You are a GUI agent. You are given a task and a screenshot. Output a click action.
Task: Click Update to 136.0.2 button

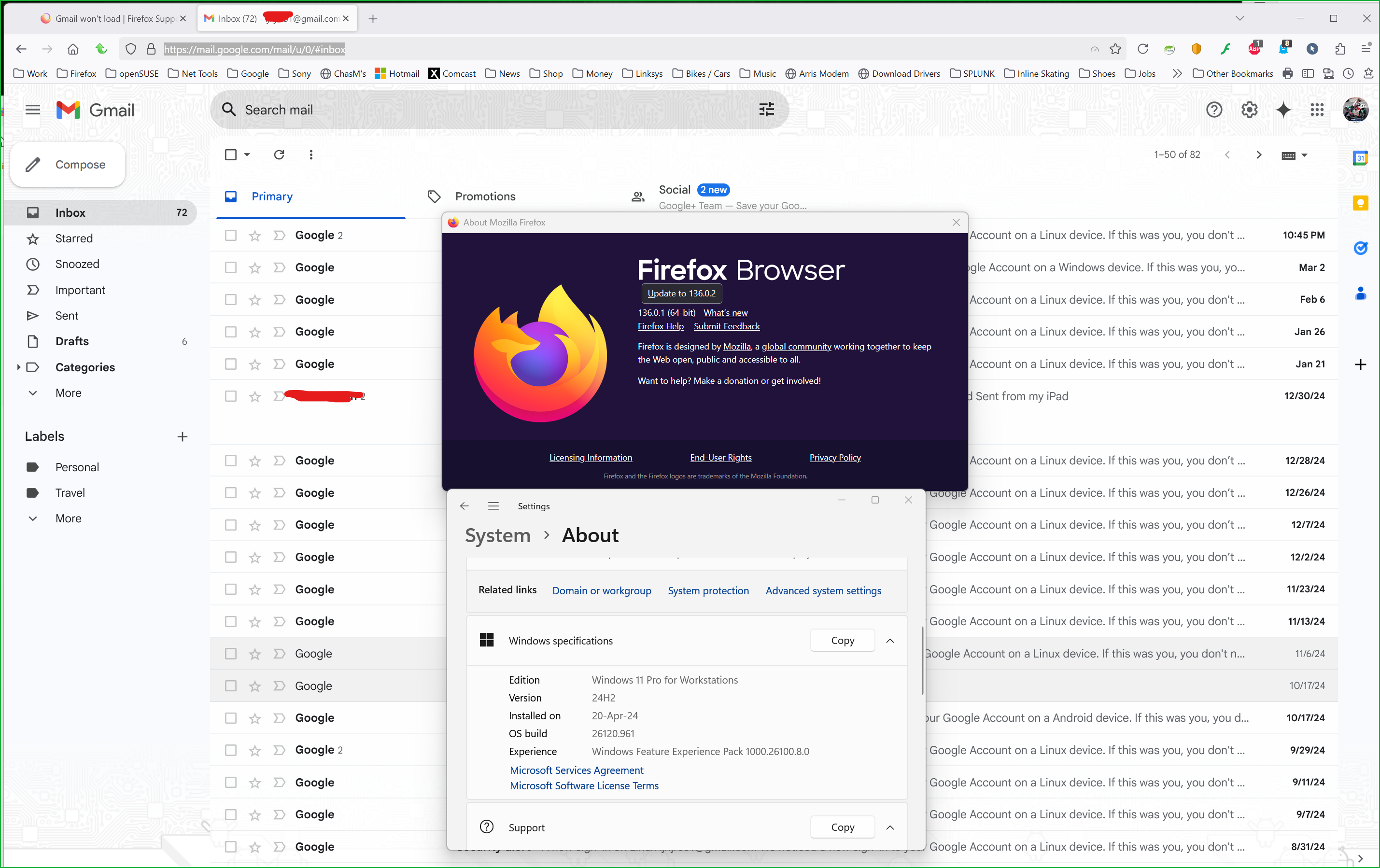[681, 294]
